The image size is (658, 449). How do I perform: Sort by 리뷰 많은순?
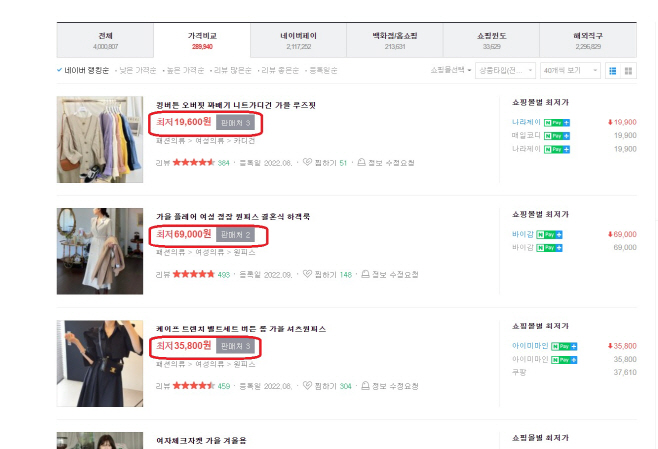click(x=232, y=70)
